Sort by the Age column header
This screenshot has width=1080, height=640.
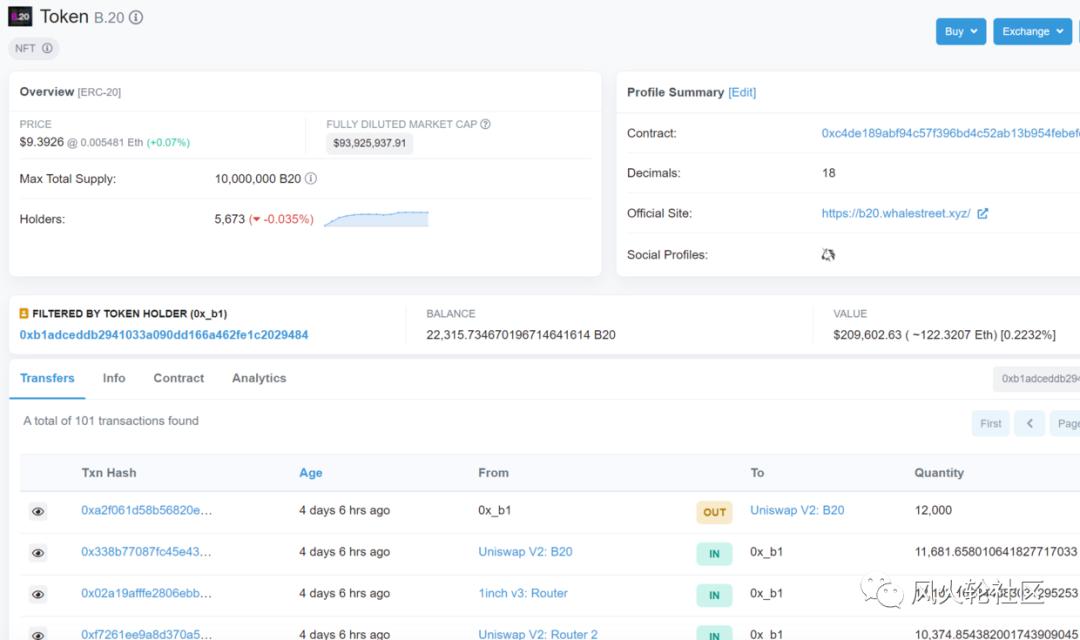coord(311,473)
